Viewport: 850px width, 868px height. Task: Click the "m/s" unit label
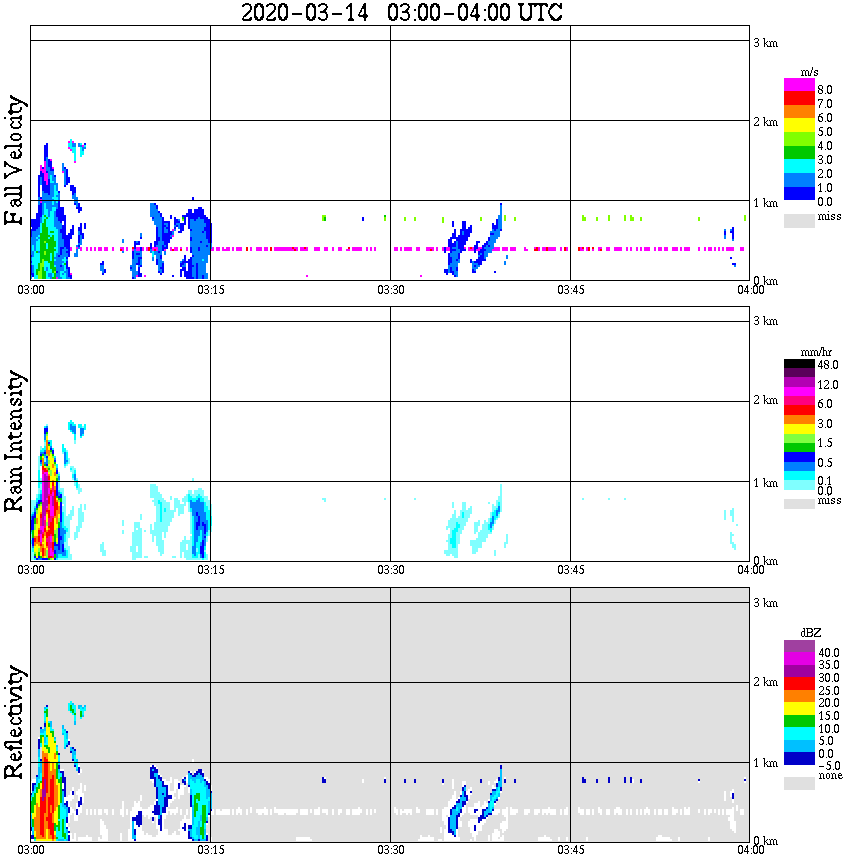809,72
